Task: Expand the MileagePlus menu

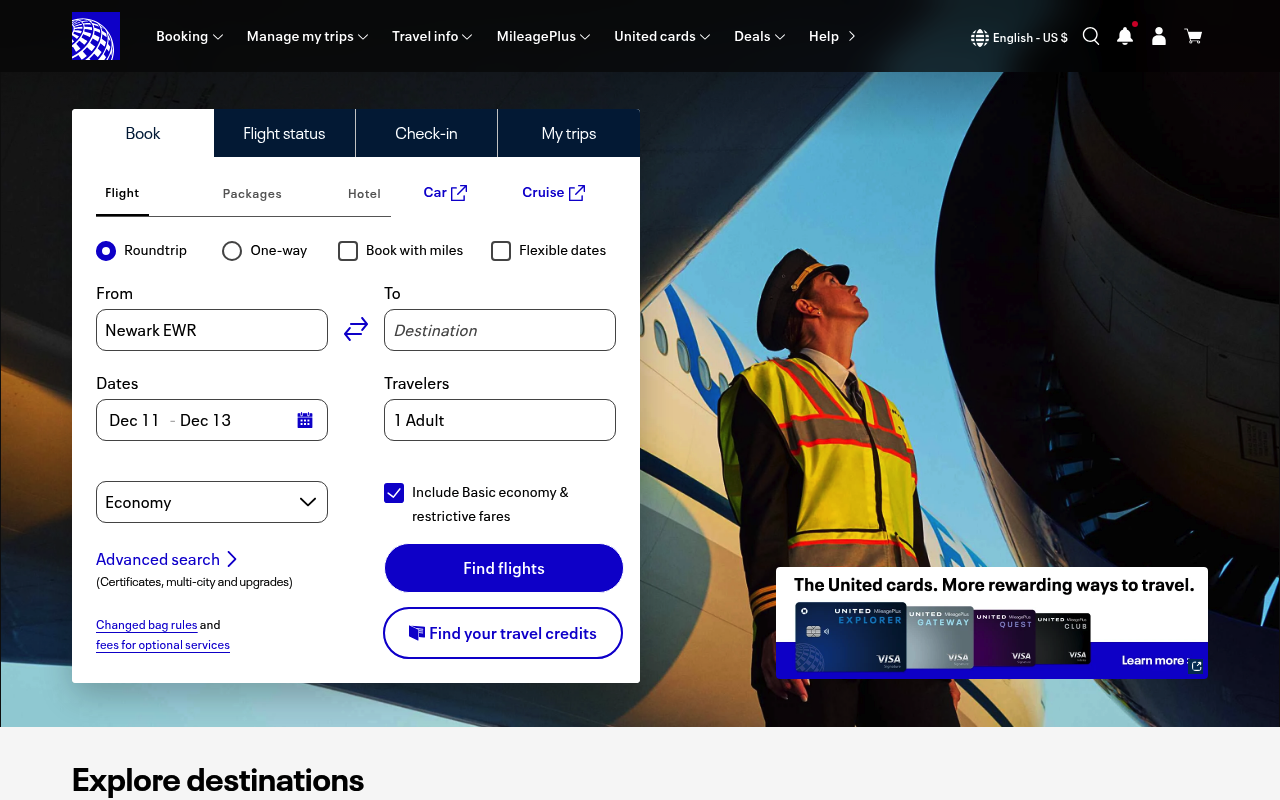Action: tap(543, 36)
